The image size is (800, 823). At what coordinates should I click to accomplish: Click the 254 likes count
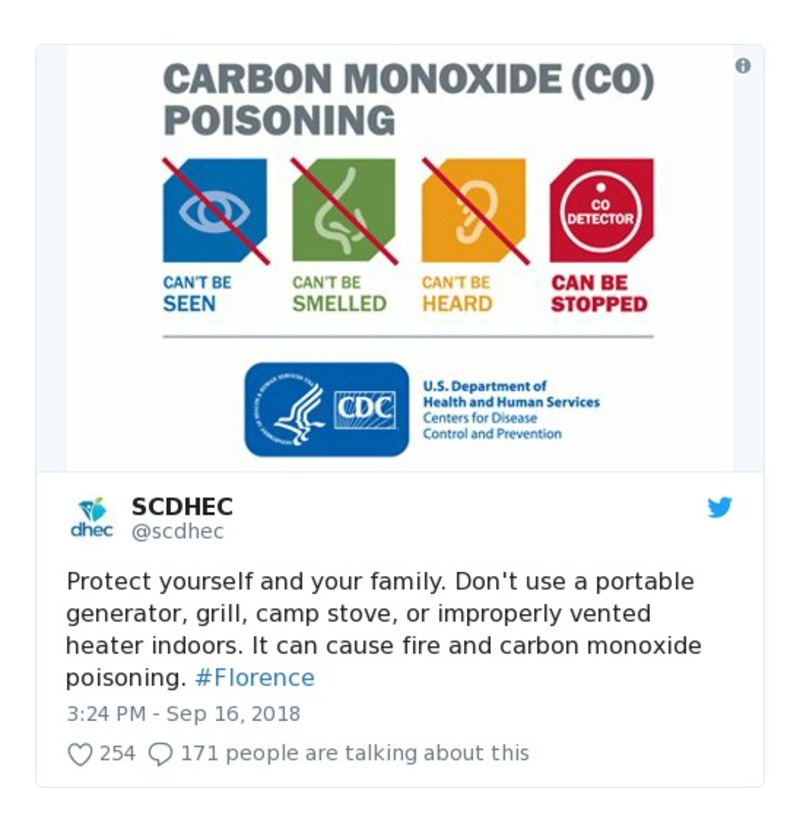(117, 754)
